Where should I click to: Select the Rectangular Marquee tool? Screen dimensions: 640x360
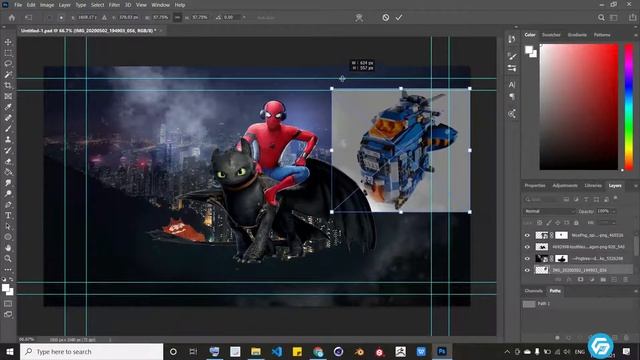coord(8,53)
